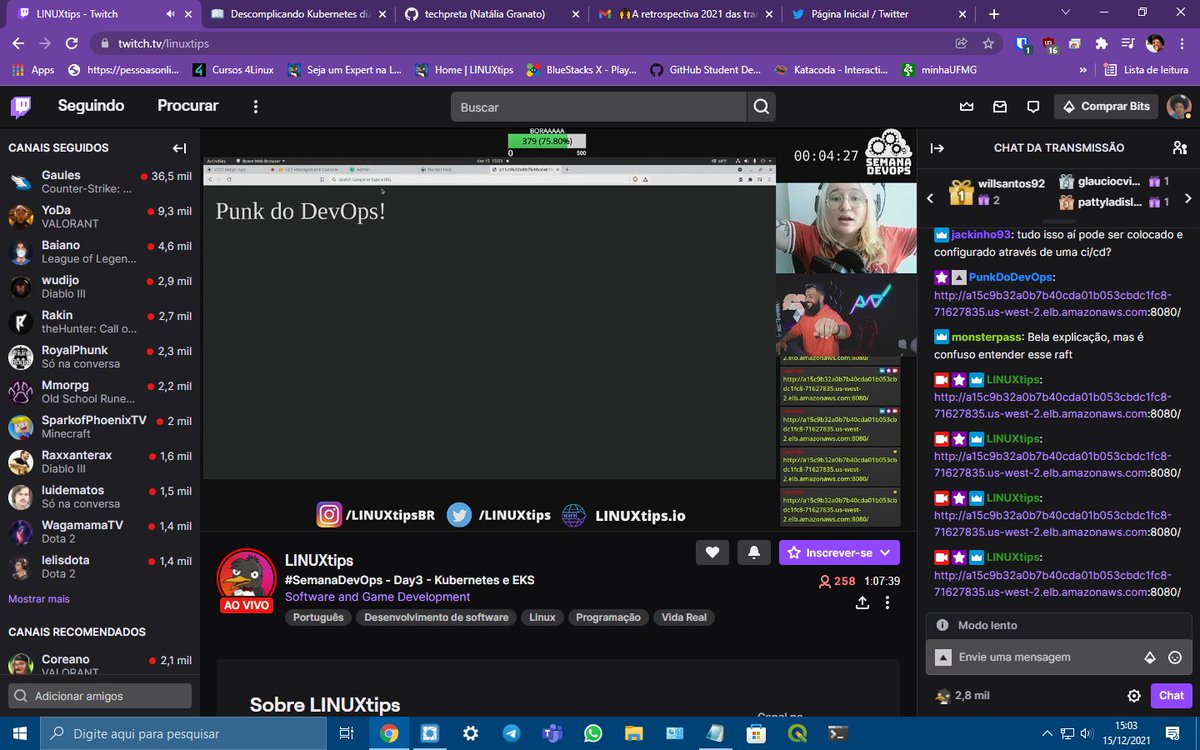Mute the LINUXtips Twitch tab audio

coord(168,14)
